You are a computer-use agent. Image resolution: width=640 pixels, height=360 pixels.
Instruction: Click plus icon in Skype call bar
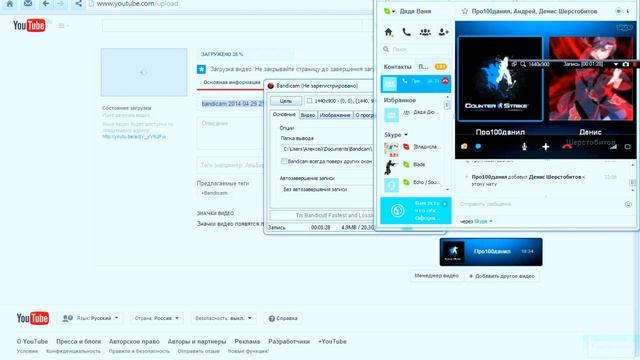click(545, 147)
